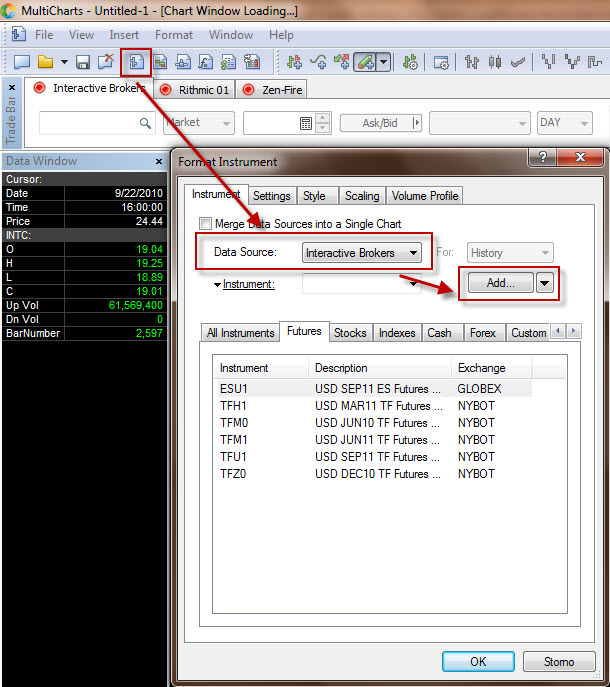Screen dimensions: 610x687
Task: Click the dotted bars chart style icon
Action: click(x=548, y=62)
